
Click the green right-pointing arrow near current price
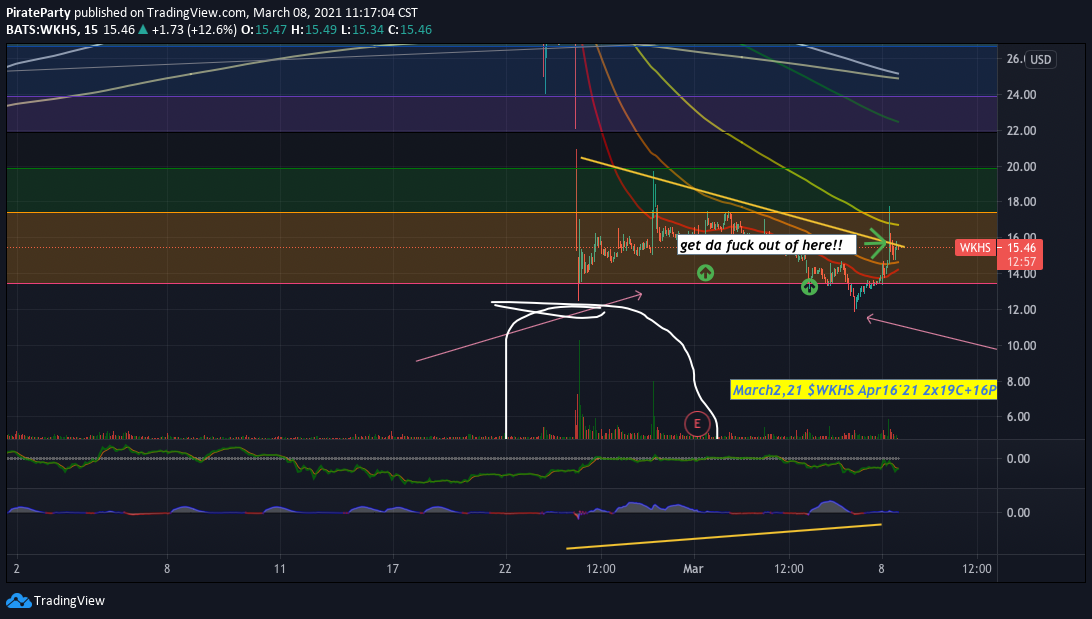[x=875, y=243]
